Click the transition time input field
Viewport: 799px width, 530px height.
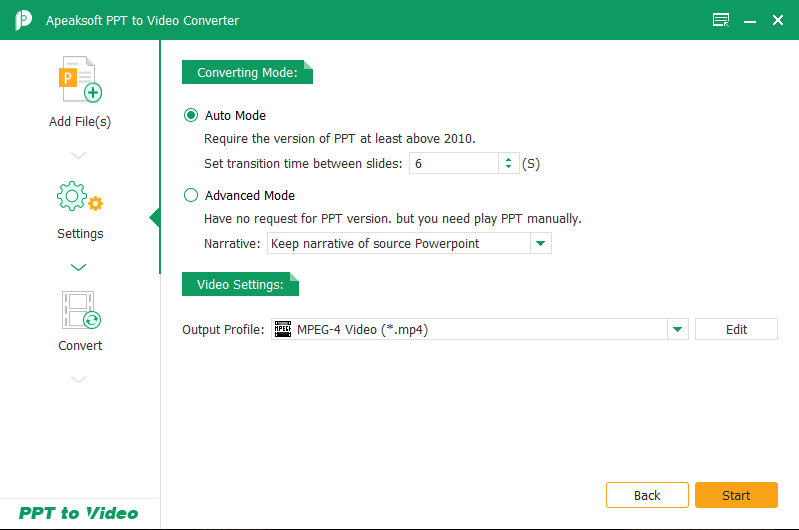(x=454, y=164)
